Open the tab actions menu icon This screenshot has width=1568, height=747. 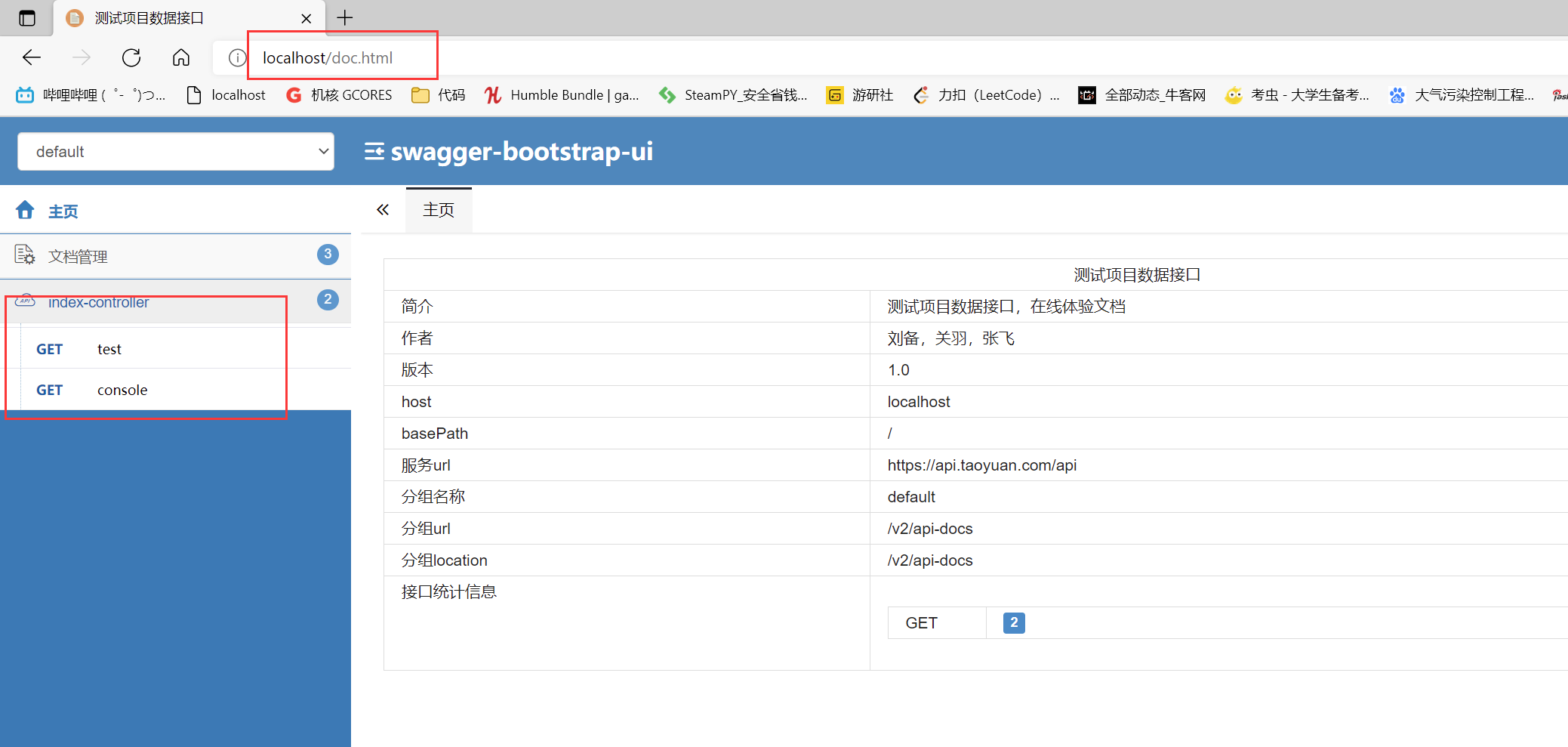[x=27, y=18]
